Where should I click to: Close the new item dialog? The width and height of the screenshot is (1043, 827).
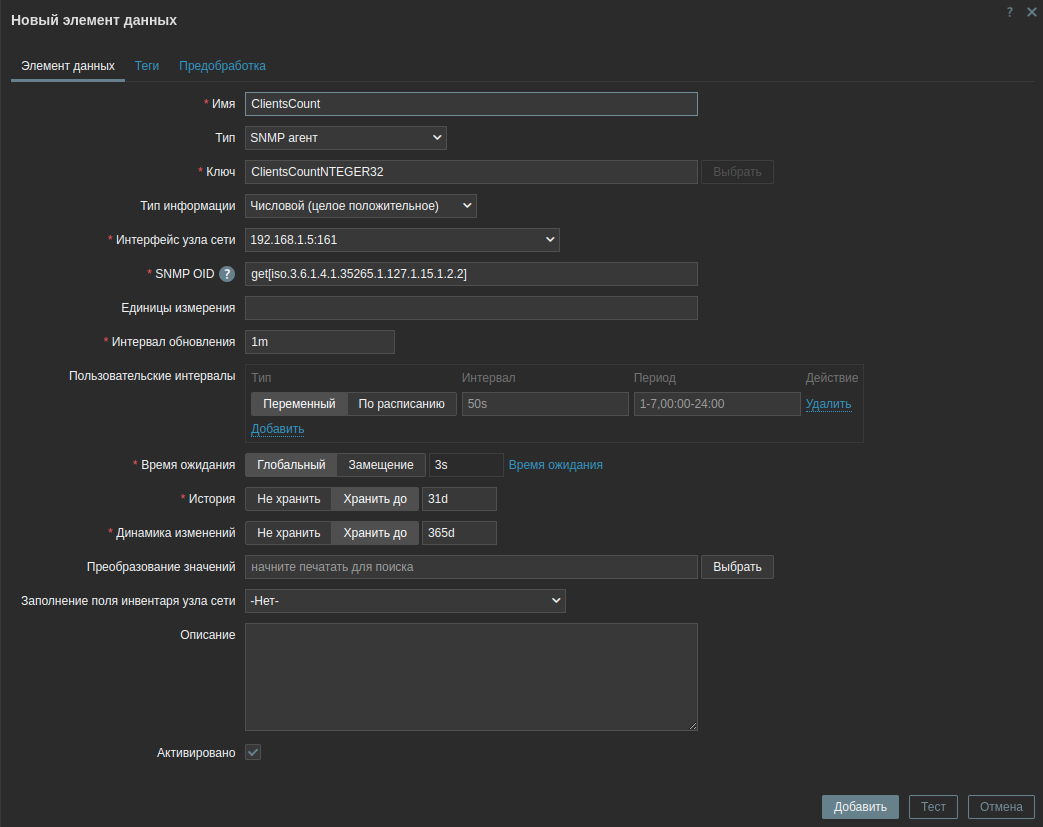click(1031, 12)
